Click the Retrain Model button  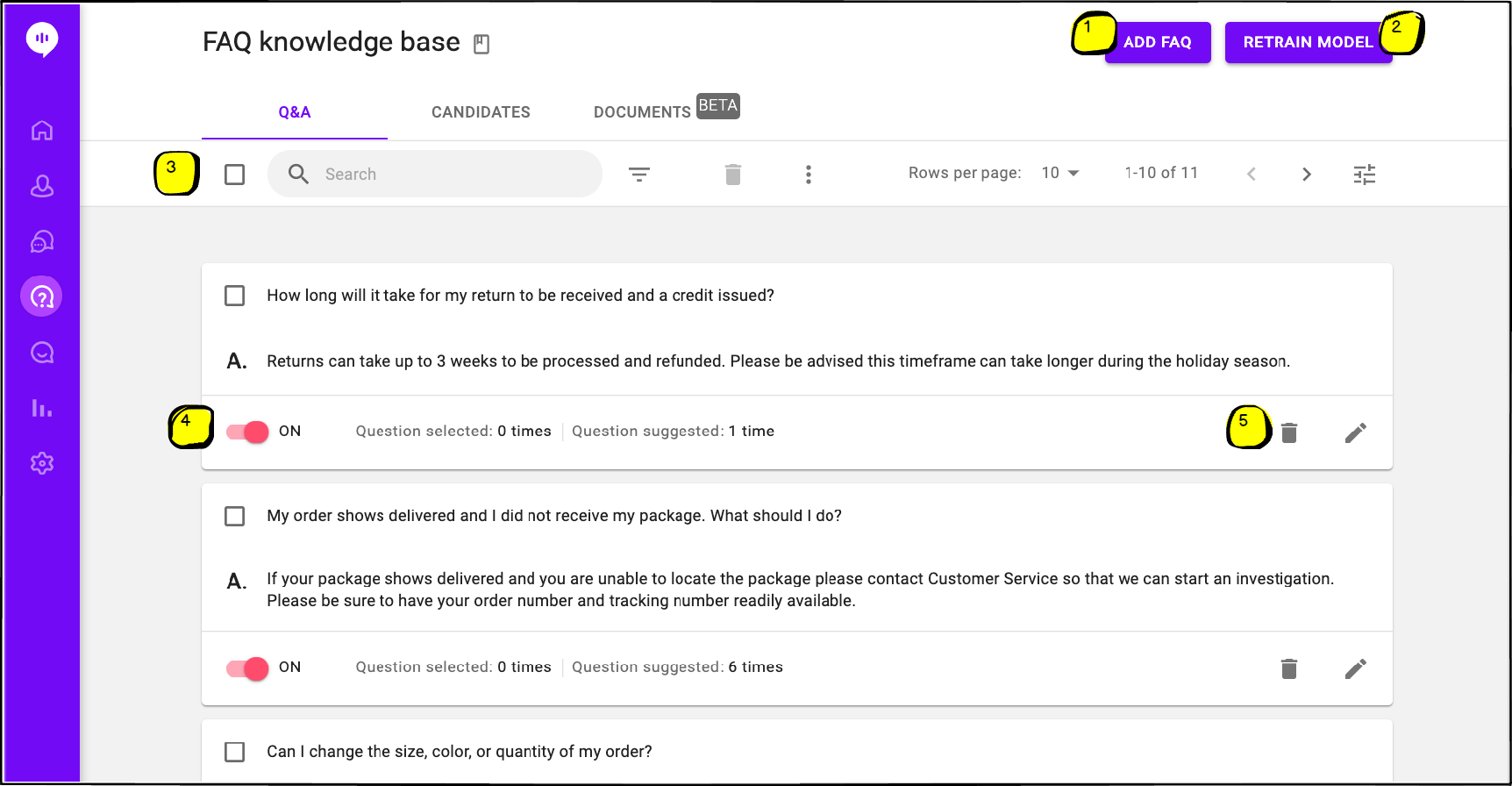(1308, 42)
